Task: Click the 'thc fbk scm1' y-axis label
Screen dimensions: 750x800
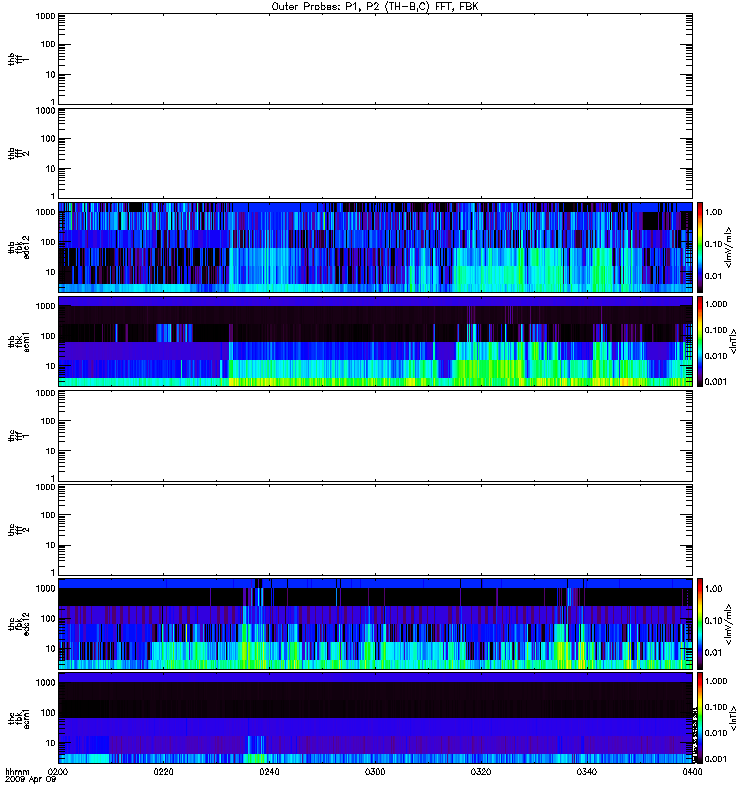Action: tap(19, 718)
